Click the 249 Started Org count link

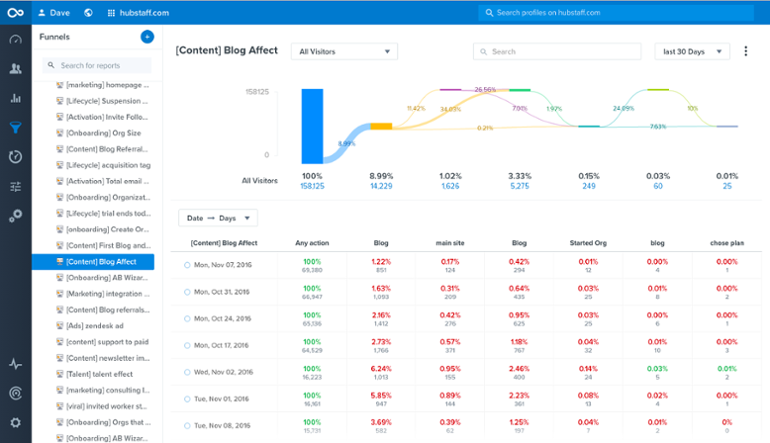click(589, 186)
